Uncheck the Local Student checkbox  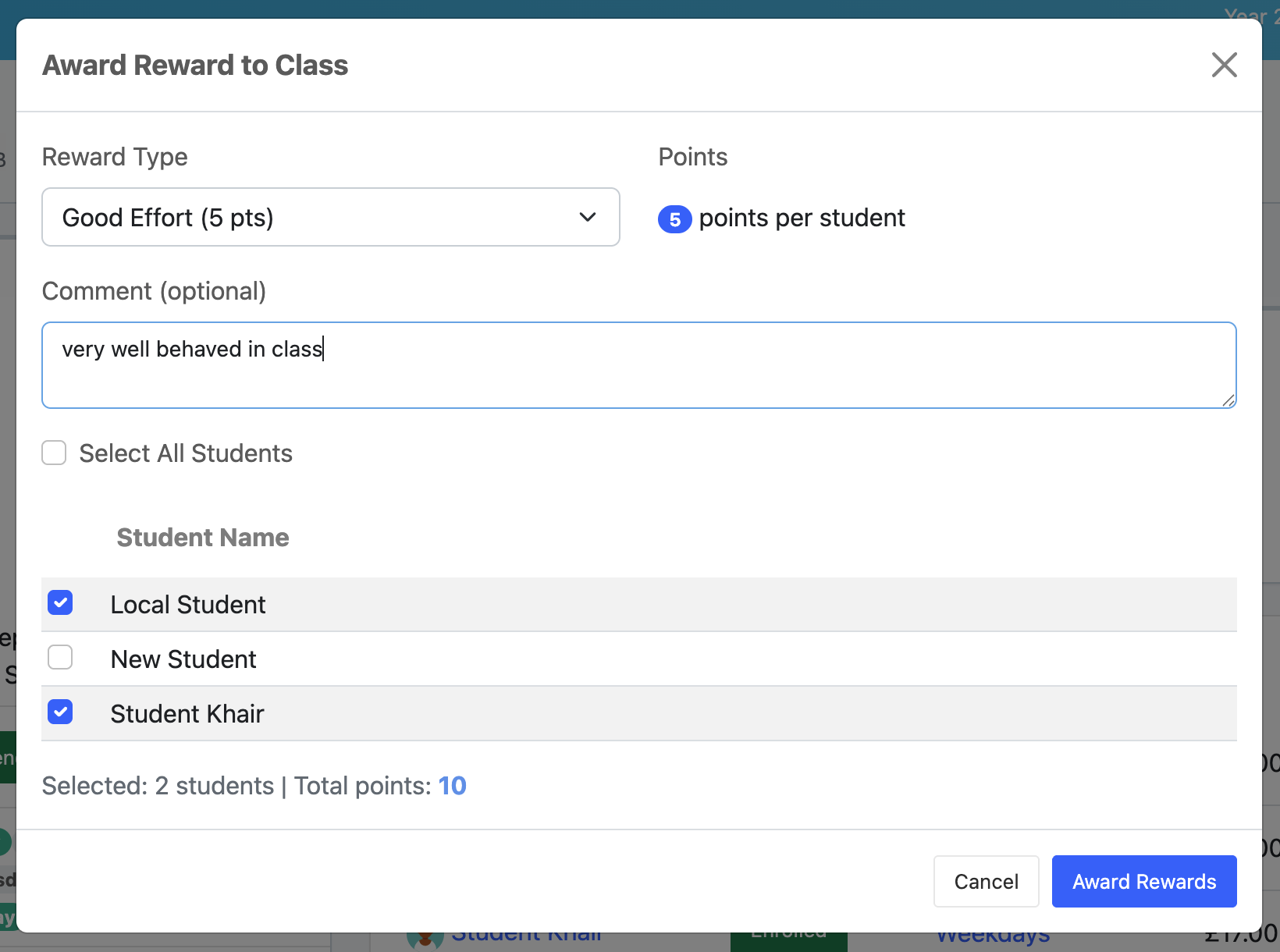pos(60,602)
